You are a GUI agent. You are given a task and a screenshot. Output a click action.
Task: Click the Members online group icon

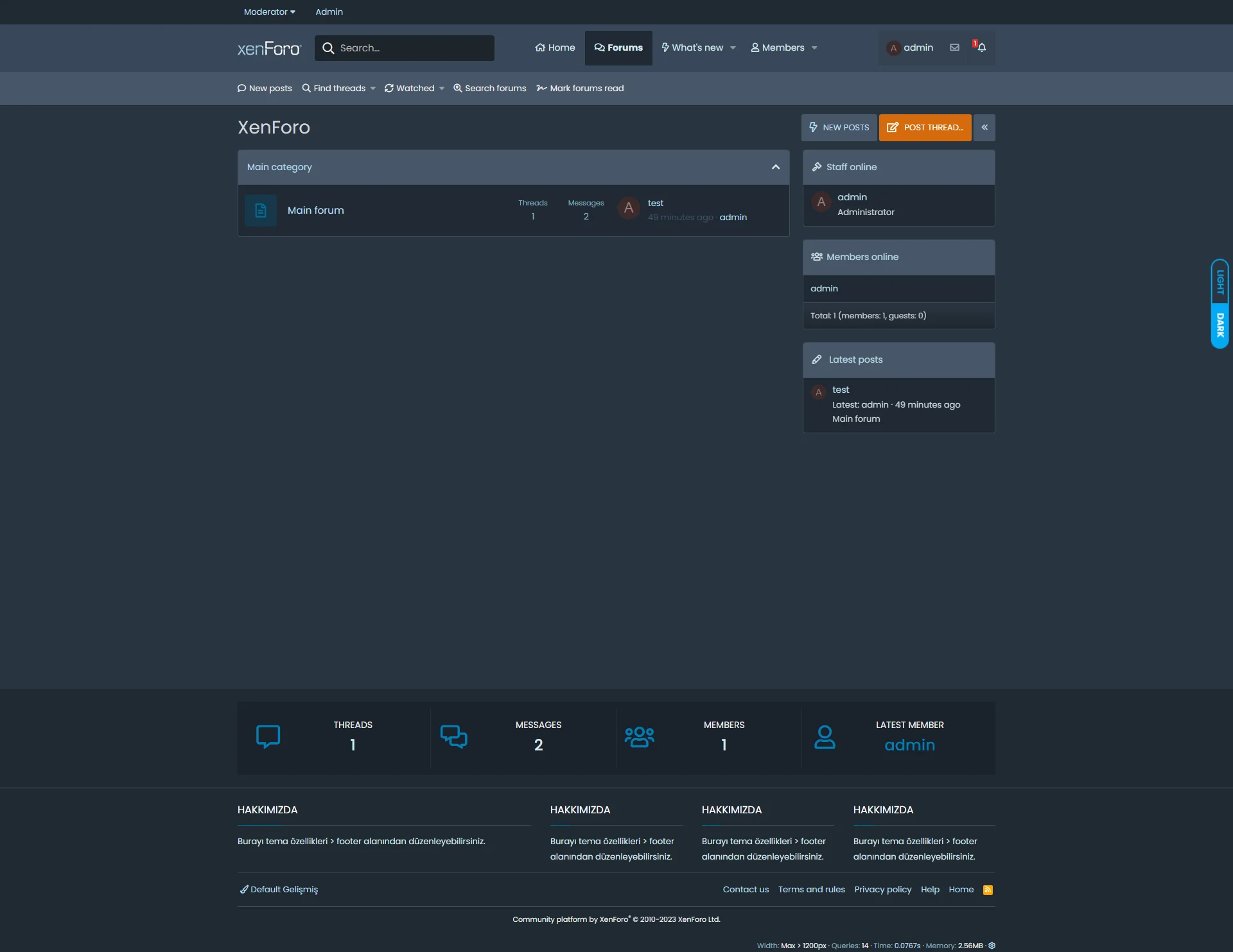pos(817,257)
